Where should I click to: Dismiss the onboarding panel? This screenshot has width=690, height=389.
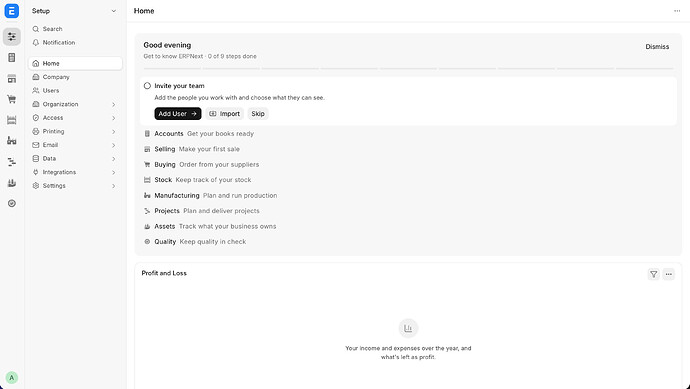pyautogui.click(x=657, y=47)
